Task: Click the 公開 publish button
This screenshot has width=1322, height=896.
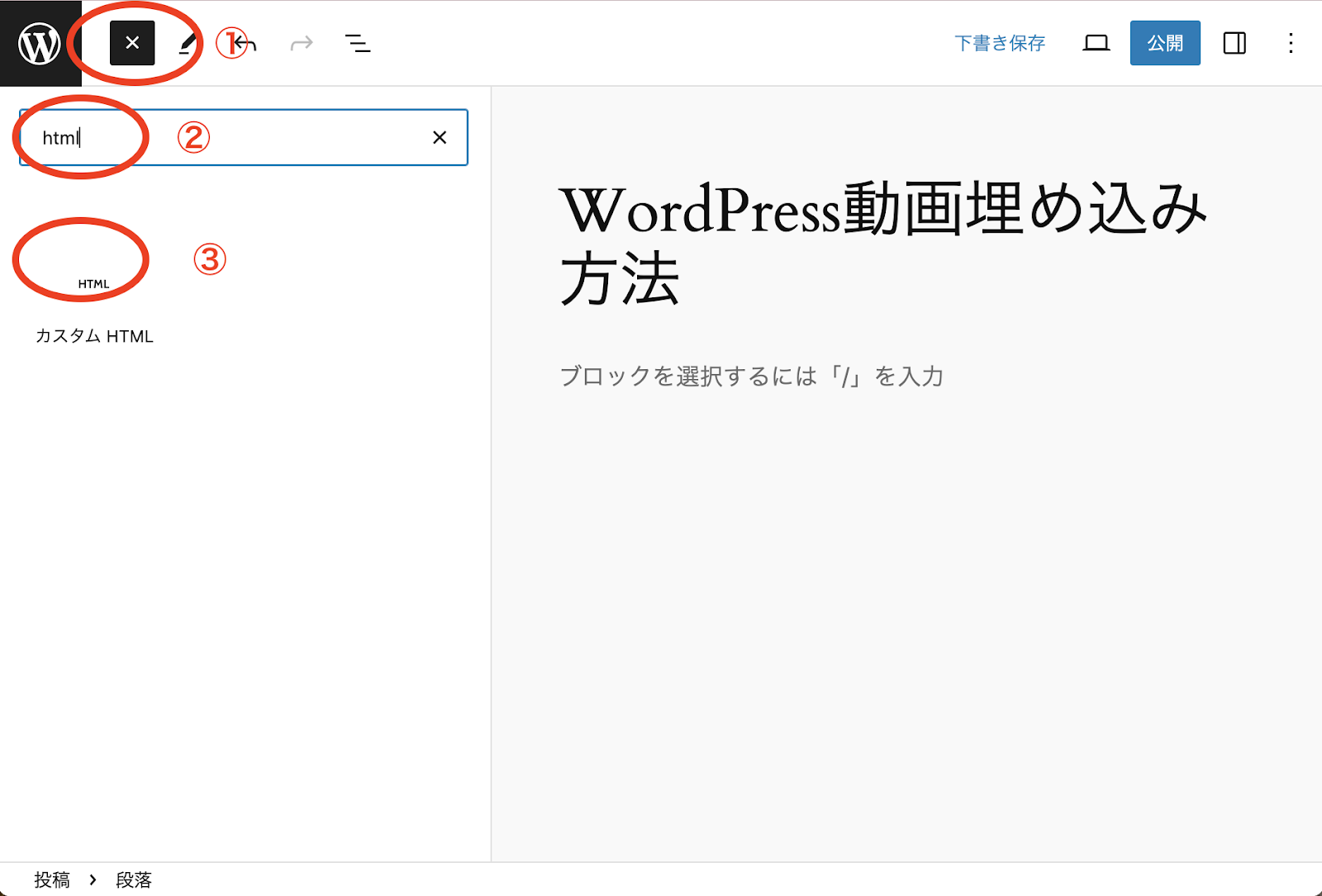Action: pyautogui.click(x=1165, y=43)
